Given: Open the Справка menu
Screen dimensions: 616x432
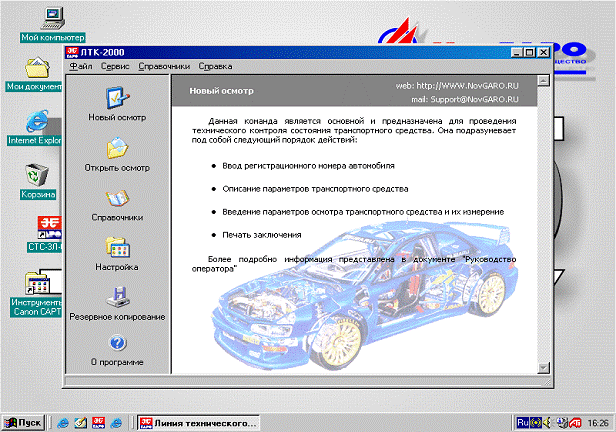Looking at the screenshot, I should [x=215, y=66].
